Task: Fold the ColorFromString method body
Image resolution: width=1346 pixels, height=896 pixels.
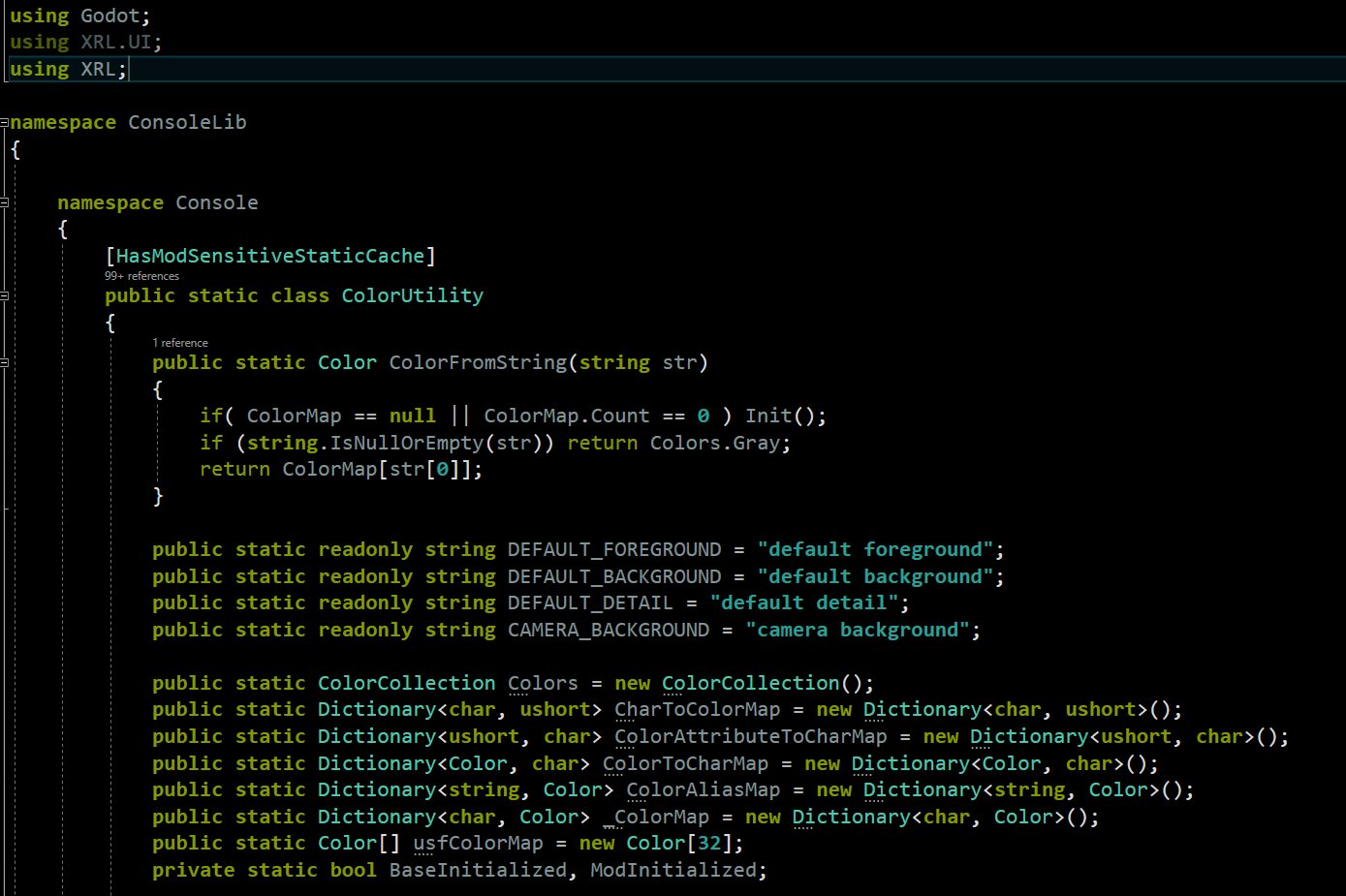Action: (5, 362)
